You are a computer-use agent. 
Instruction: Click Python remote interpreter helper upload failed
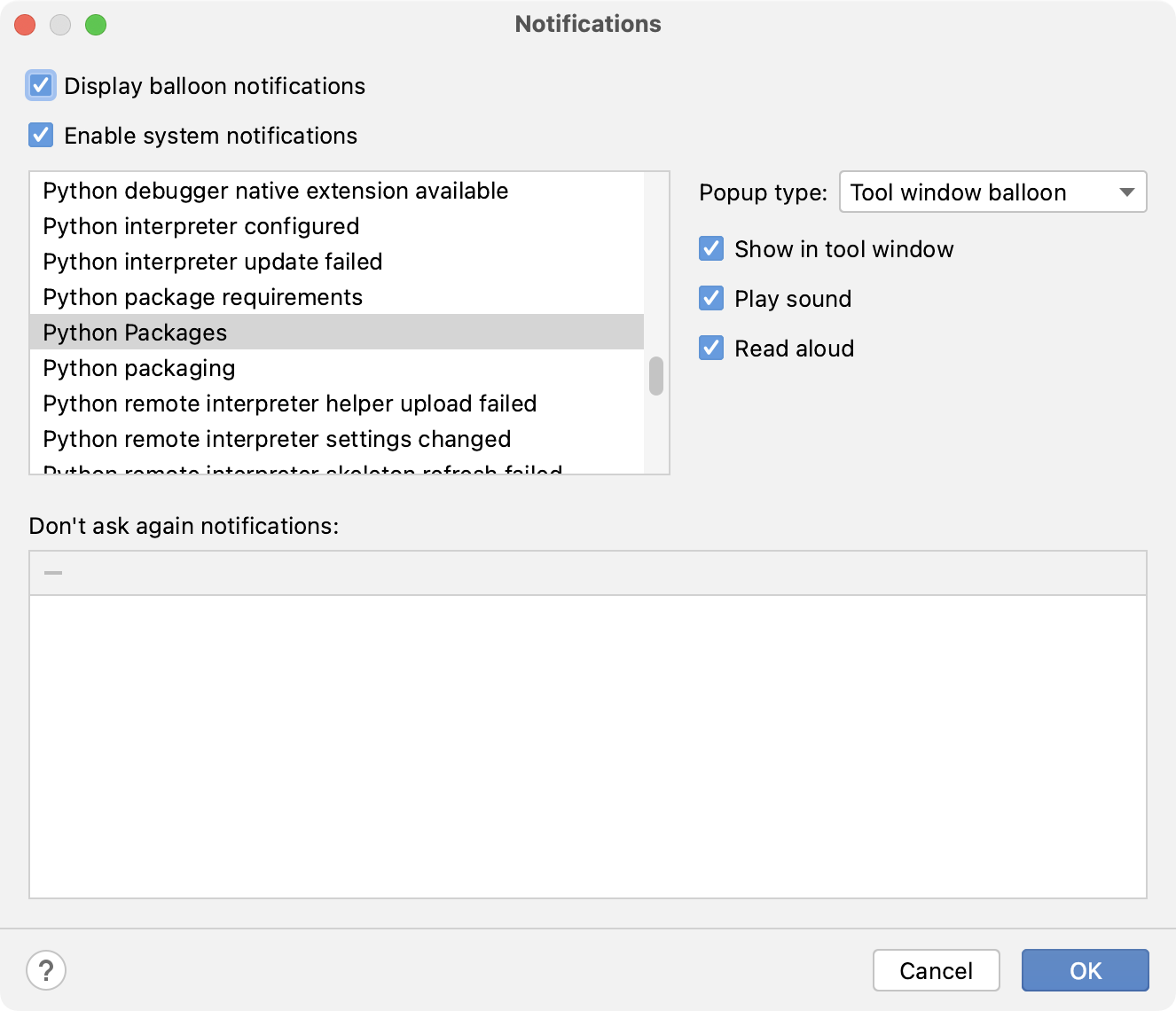(x=290, y=404)
